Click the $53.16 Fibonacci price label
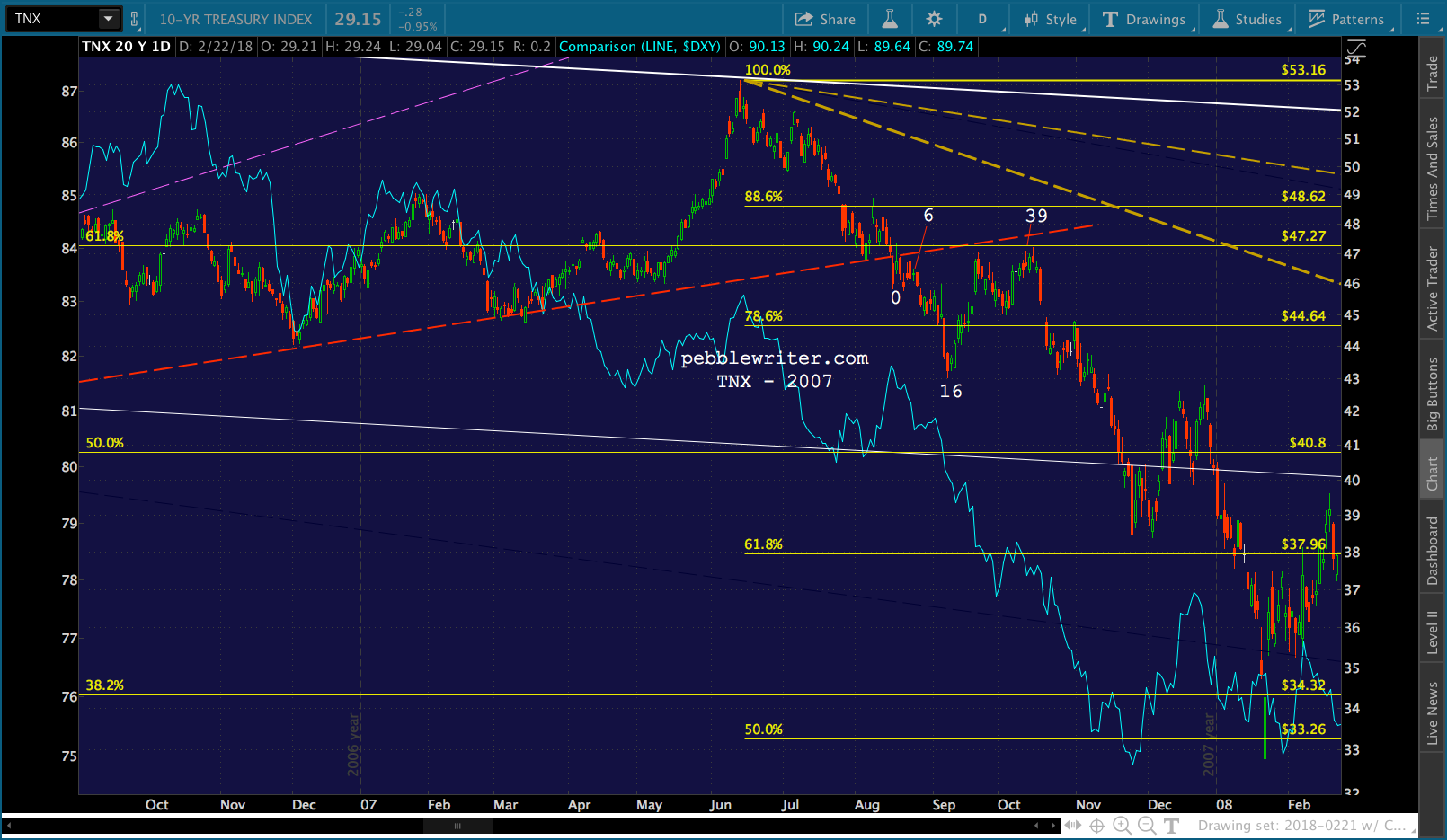Viewport: 1447px width, 840px height. (x=1303, y=70)
